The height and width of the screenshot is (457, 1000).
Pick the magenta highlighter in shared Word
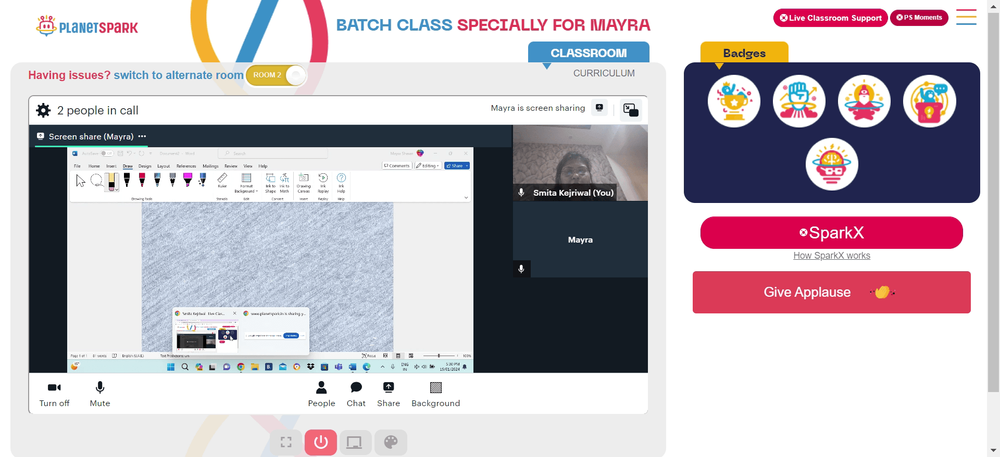pos(188,180)
